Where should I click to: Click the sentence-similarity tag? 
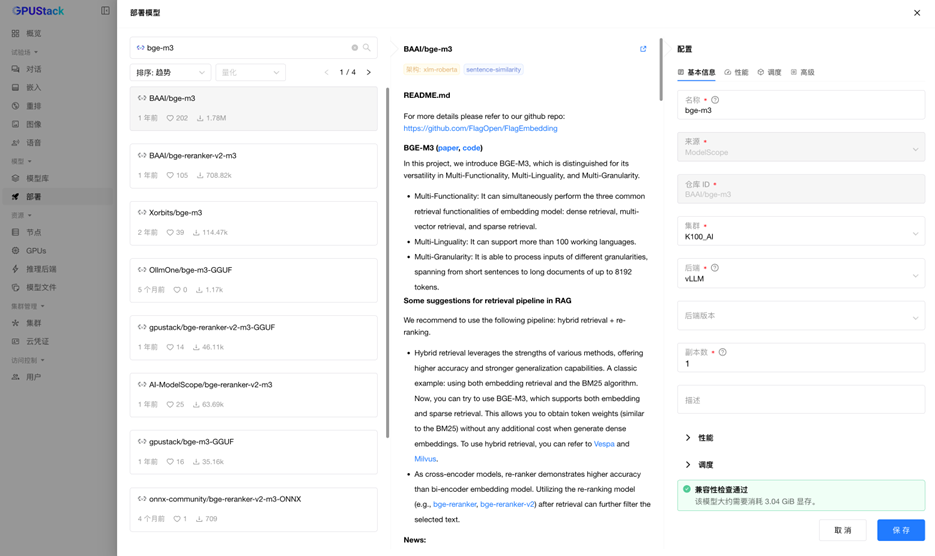493,70
